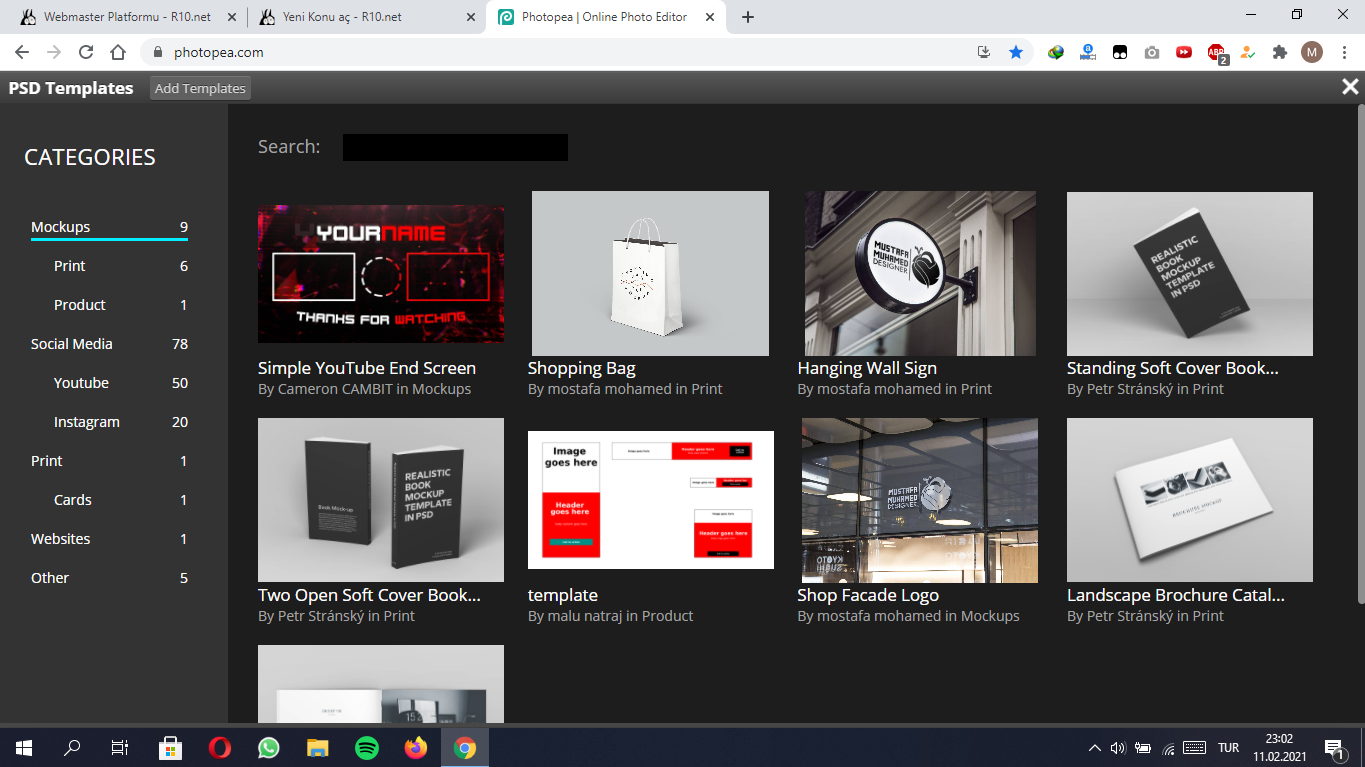Select the top-level Print category with 1 item
This screenshot has height=767, width=1365.
(109, 461)
